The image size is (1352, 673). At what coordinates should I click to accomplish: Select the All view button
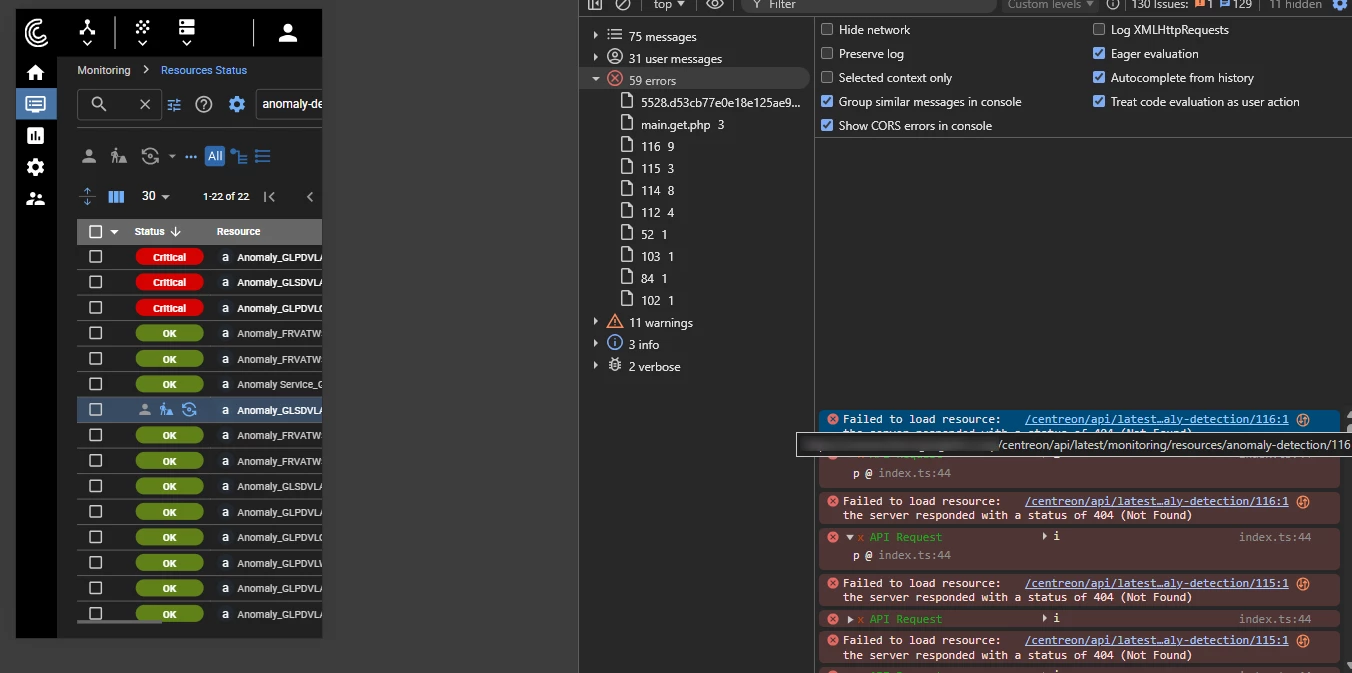215,156
